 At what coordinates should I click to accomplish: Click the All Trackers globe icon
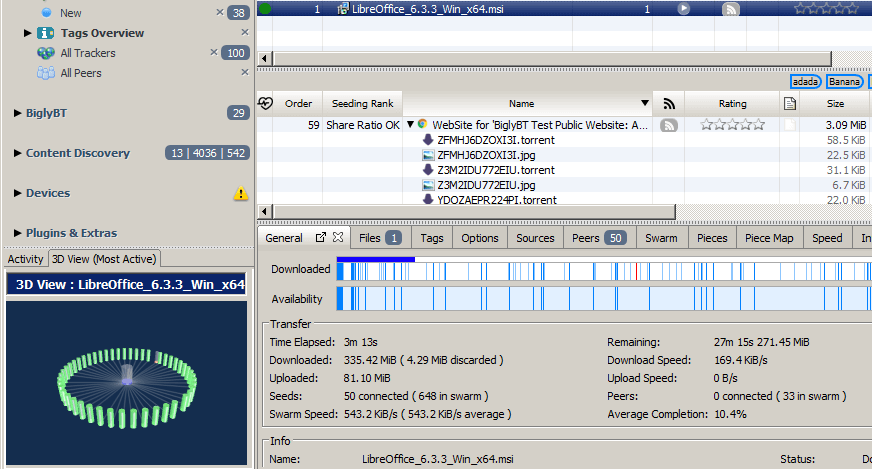(46, 53)
